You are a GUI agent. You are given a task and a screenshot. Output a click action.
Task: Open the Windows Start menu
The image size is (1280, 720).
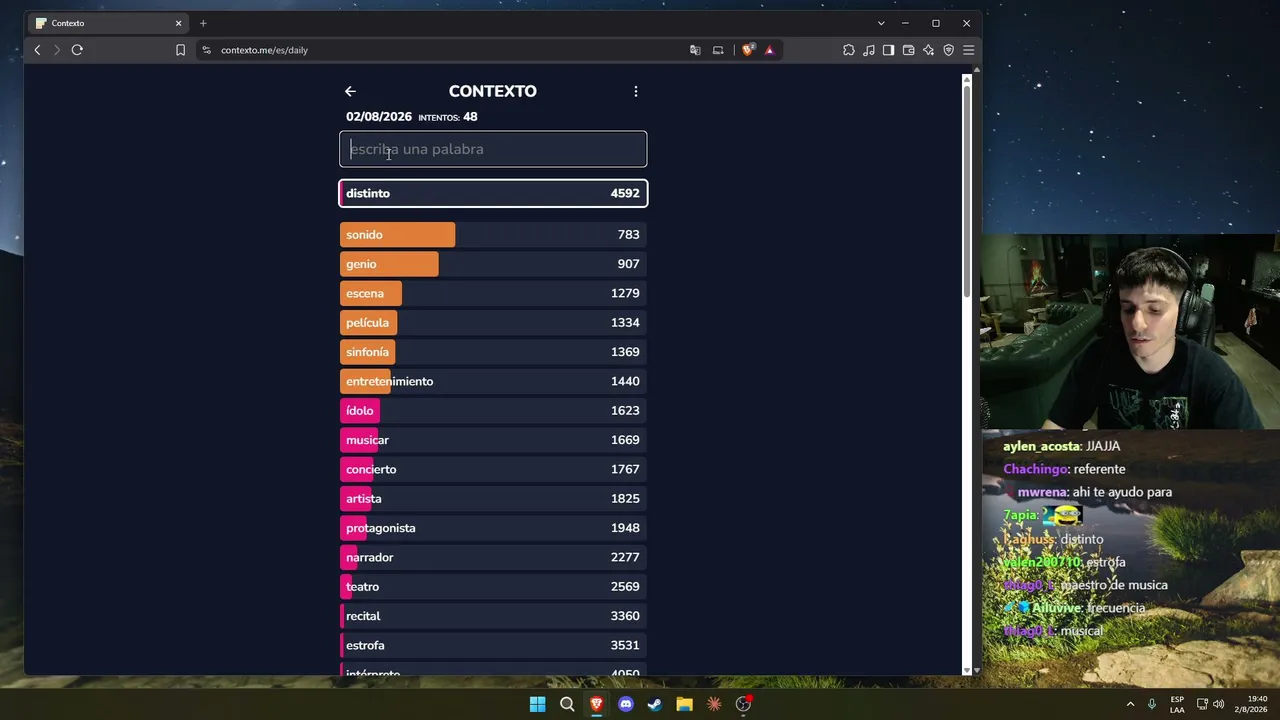pos(538,704)
